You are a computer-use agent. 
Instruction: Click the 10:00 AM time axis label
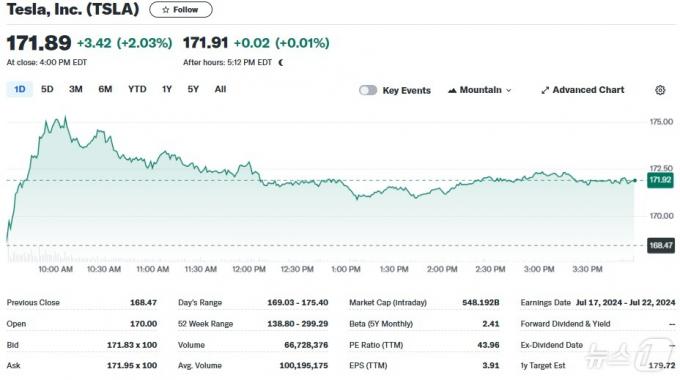click(x=55, y=269)
